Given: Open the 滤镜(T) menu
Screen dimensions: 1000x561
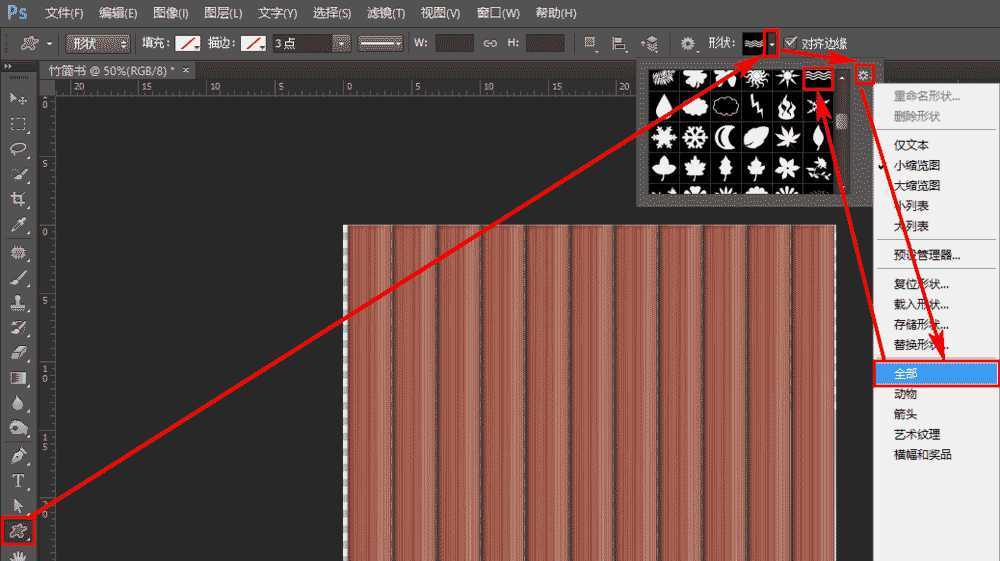Looking at the screenshot, I should (x=385, y=13).
